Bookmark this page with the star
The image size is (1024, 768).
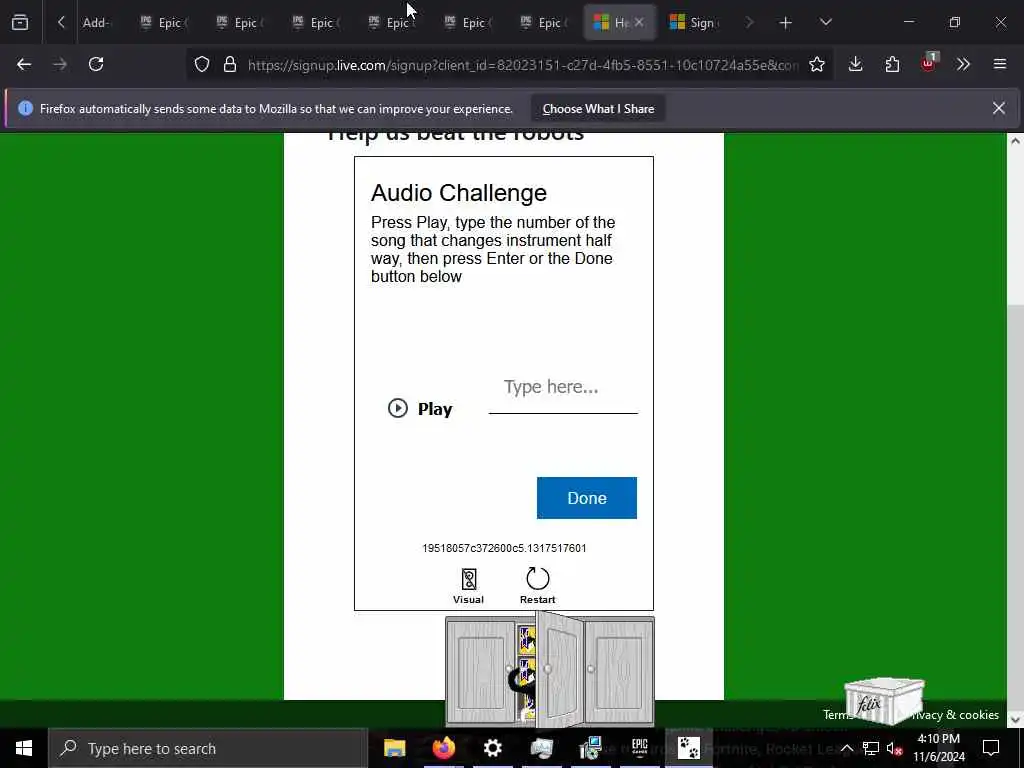pos(816,64)
